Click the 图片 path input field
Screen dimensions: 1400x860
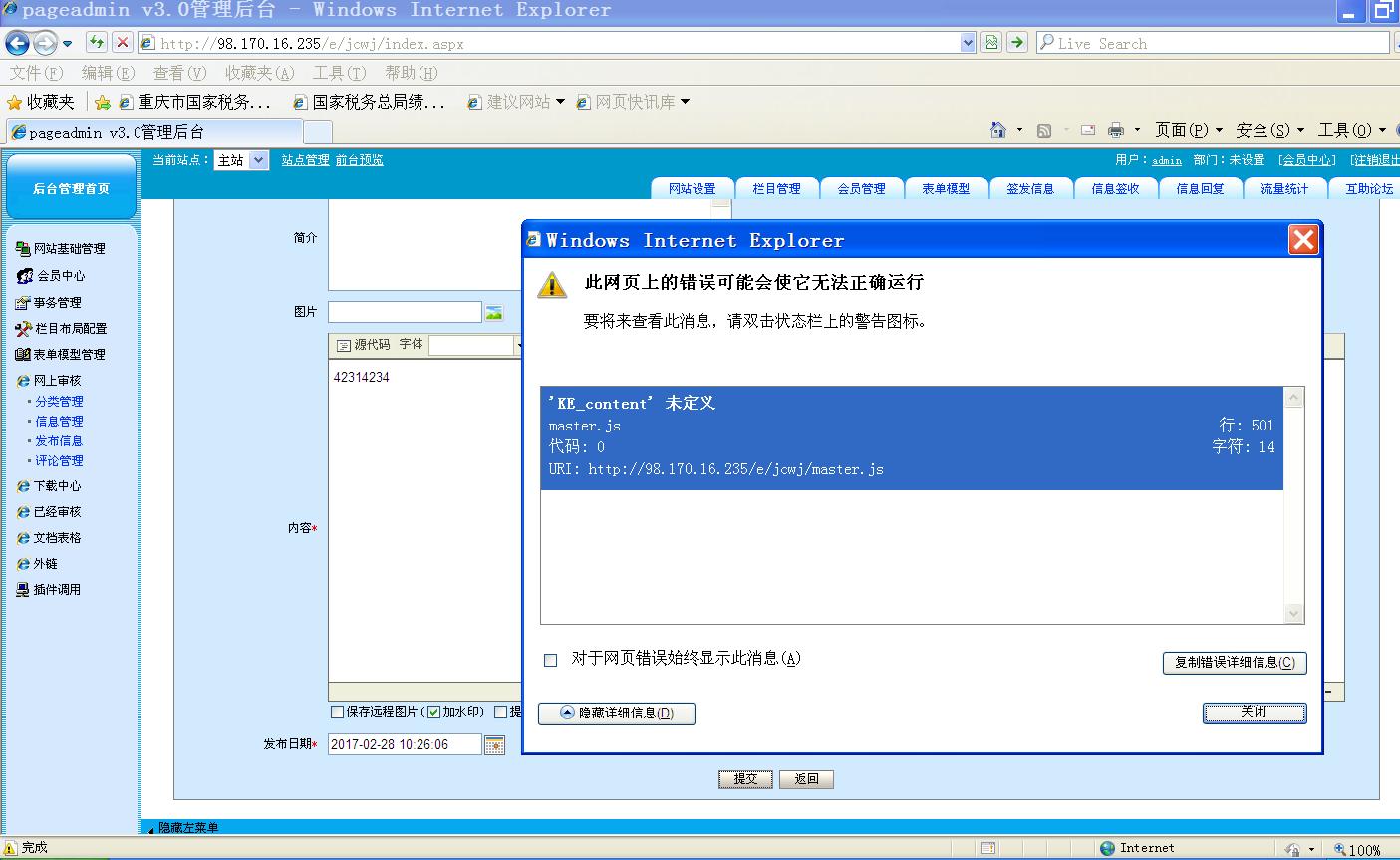click(405, 312)
